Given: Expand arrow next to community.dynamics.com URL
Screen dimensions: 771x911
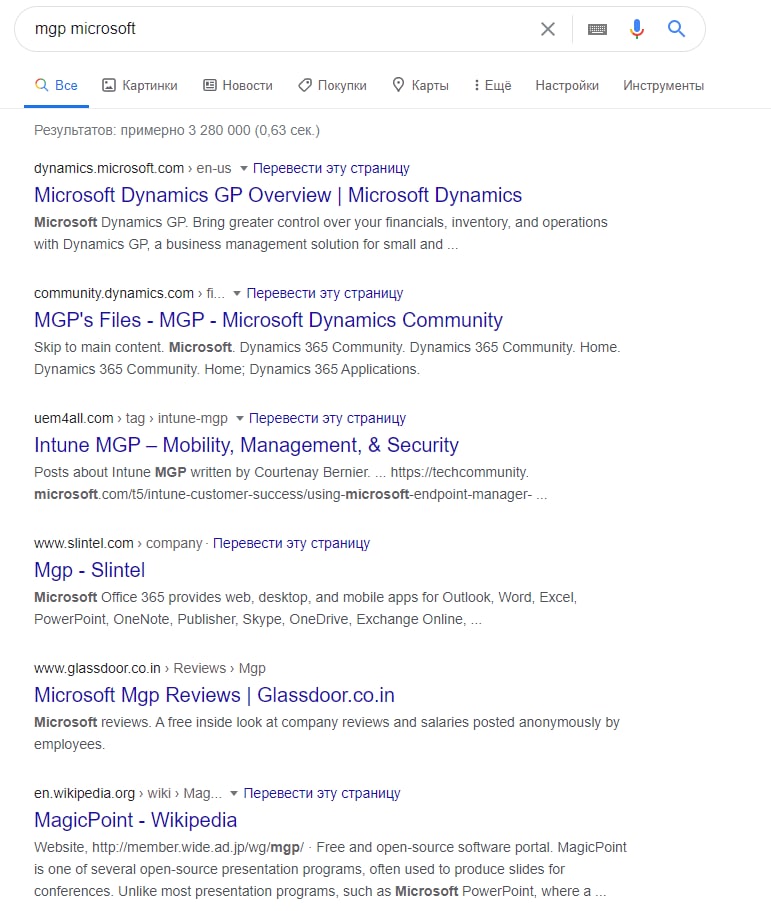Looking at the screenshot, I should coord(237,293).
